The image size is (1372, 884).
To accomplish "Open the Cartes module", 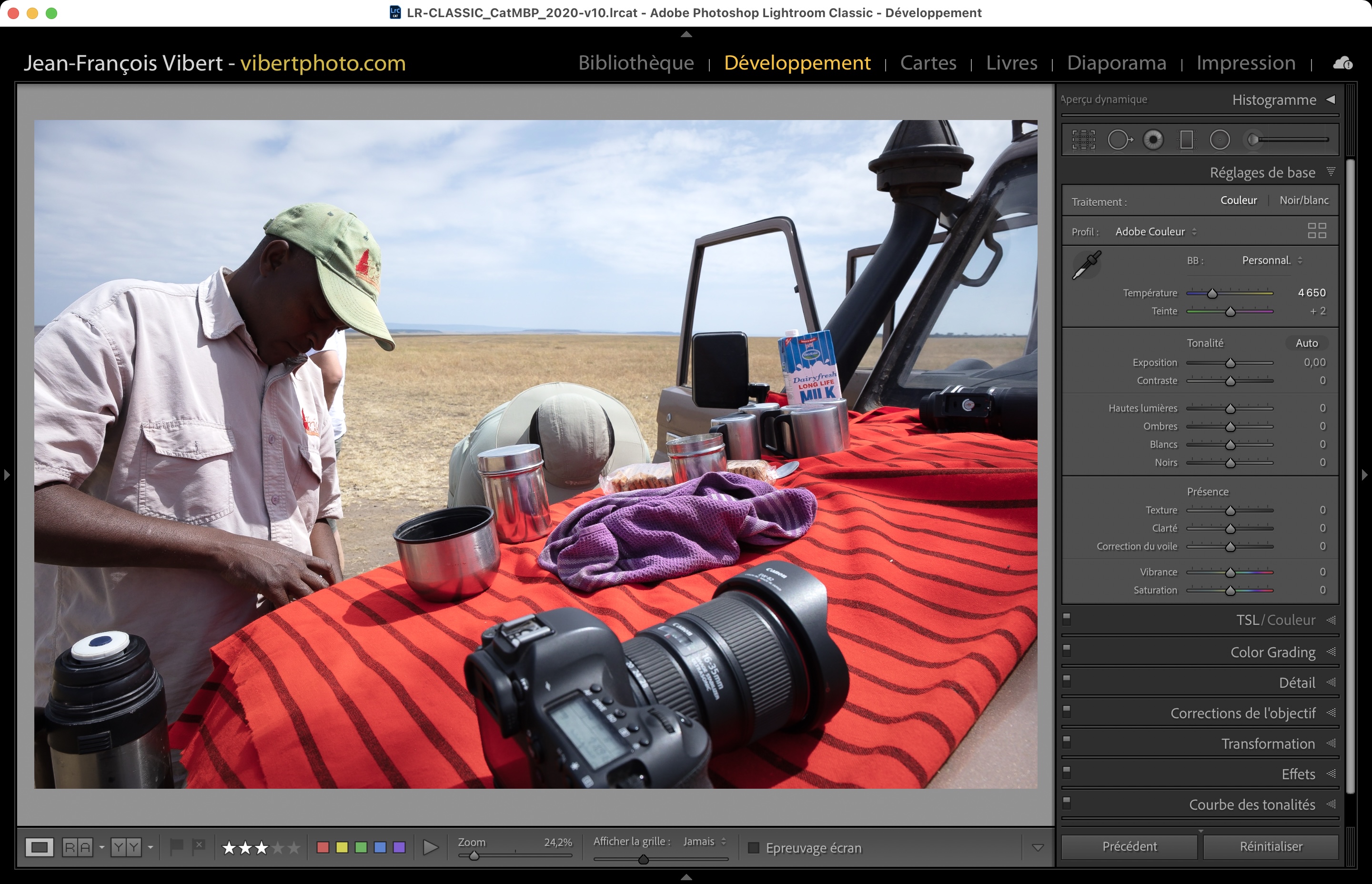I will coord(928,62).
